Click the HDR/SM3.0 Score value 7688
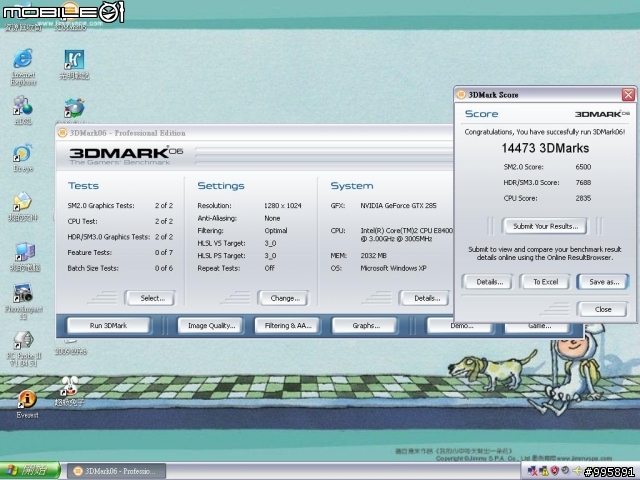The image size is (640, 480). coord(583,182)
